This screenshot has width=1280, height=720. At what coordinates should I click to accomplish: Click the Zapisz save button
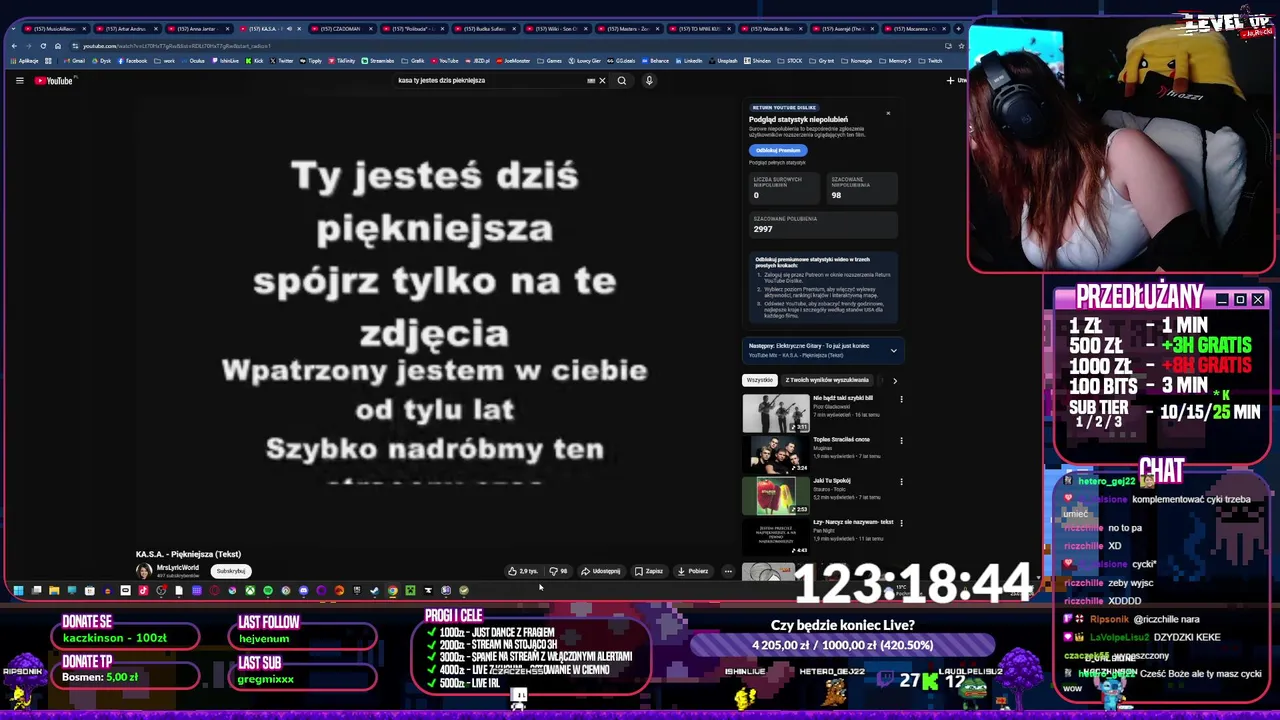(x=649, y=571)
